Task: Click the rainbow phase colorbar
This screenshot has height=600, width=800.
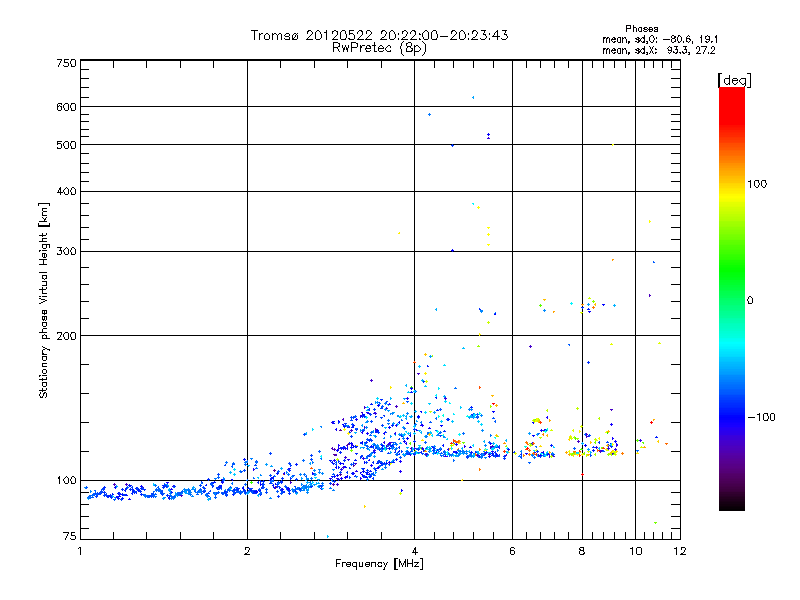Action: tap(732, 298)
